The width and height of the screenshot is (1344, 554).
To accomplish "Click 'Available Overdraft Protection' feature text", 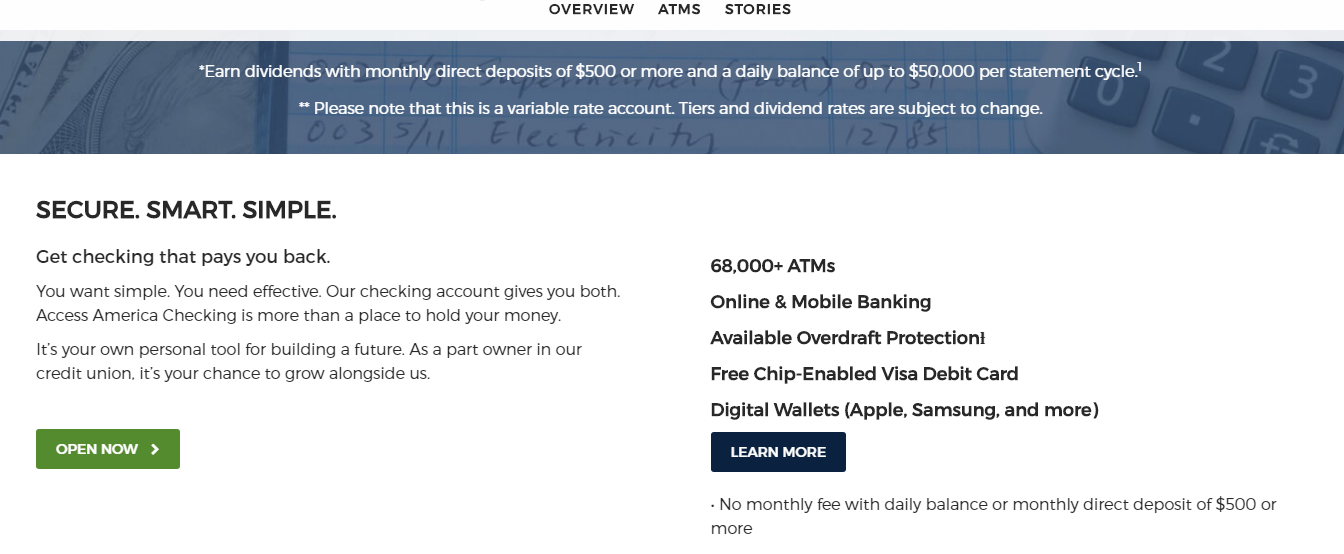I will pos(845,338).
